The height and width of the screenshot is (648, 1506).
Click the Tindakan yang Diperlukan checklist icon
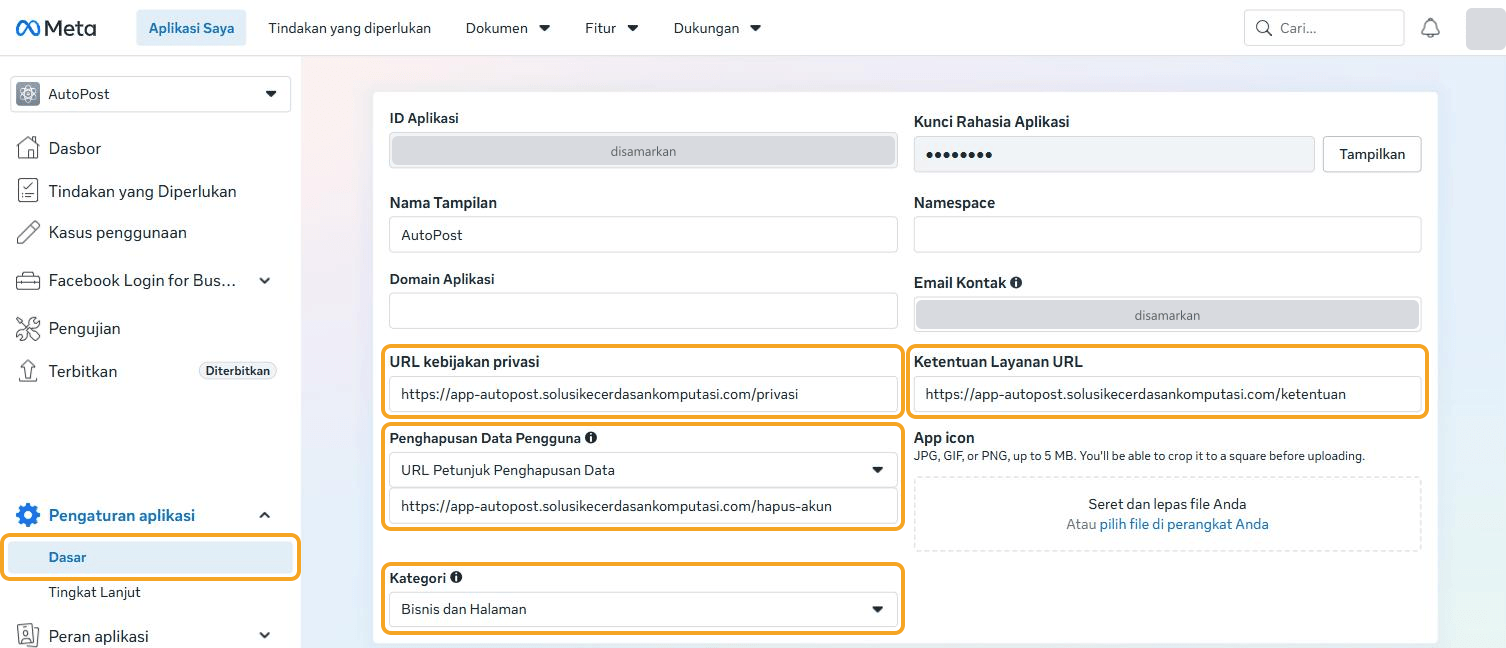(28, 191)
